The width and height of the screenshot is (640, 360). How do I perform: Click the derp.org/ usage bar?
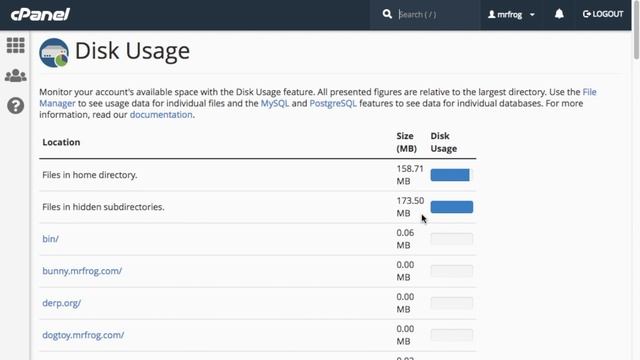coord(451,303)
